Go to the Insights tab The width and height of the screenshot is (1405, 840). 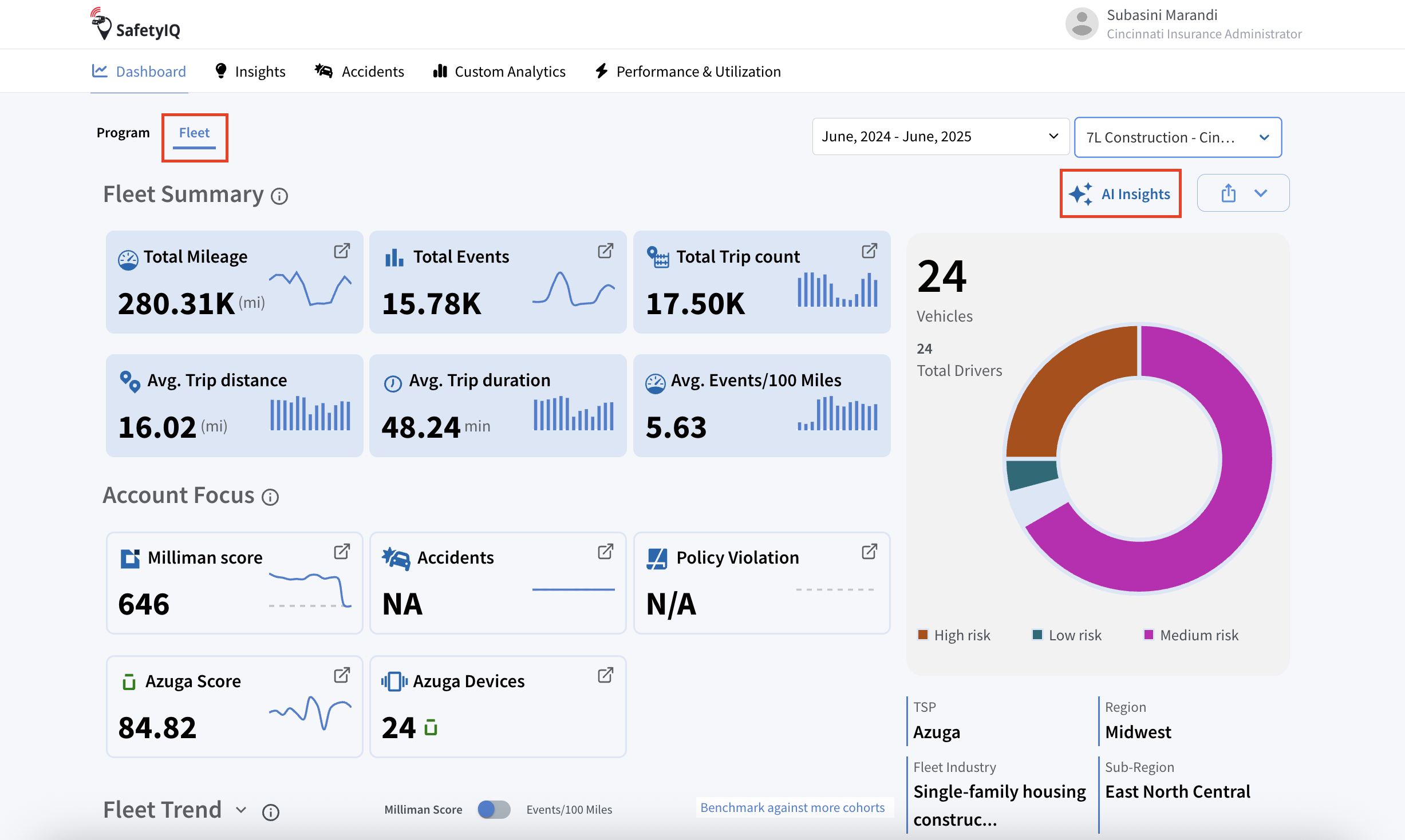click(x=250, y=71)
